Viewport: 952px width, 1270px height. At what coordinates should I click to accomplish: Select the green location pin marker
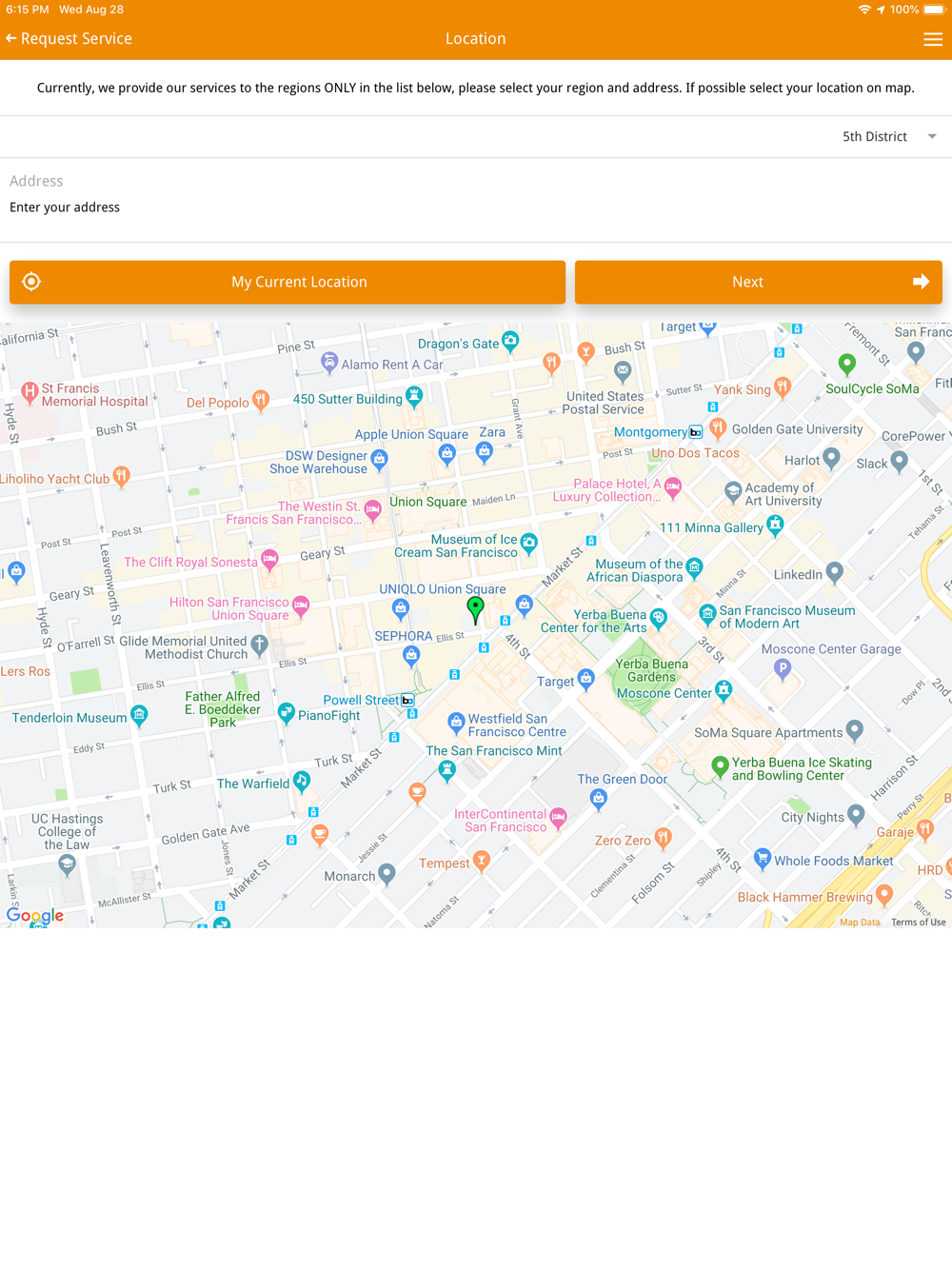coord(475,610)
